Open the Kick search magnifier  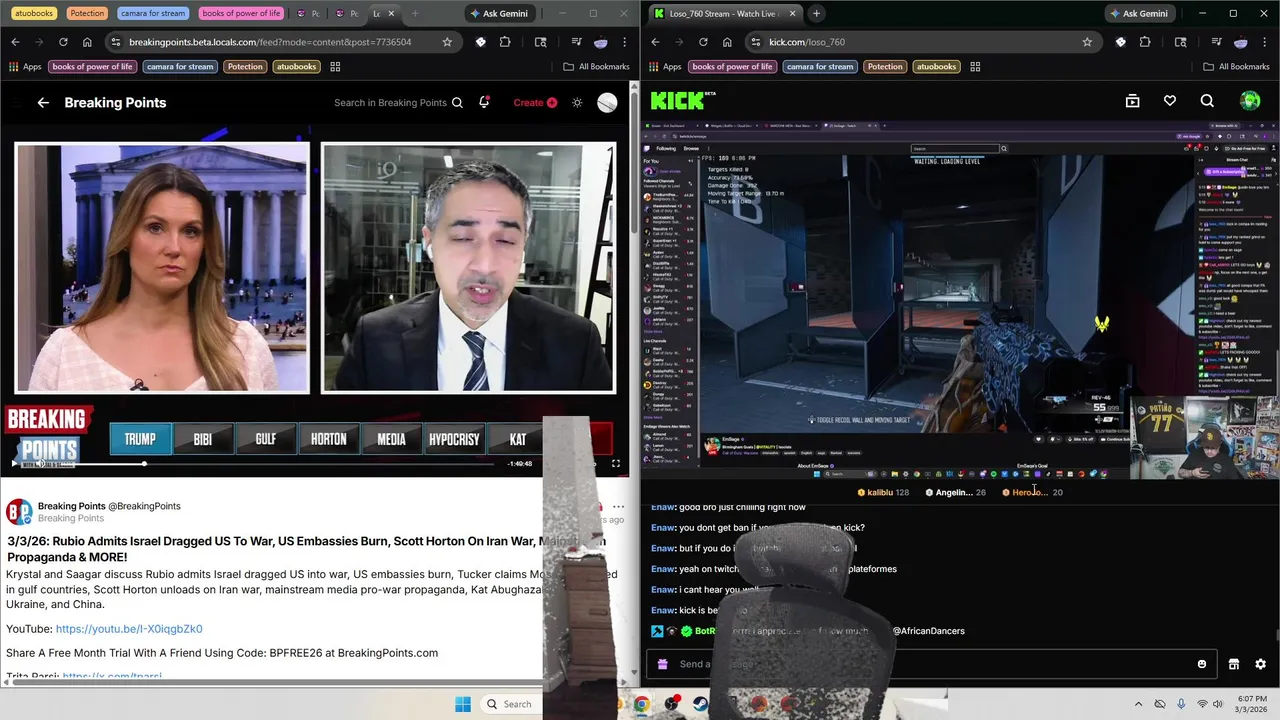tap(1207, 101)
